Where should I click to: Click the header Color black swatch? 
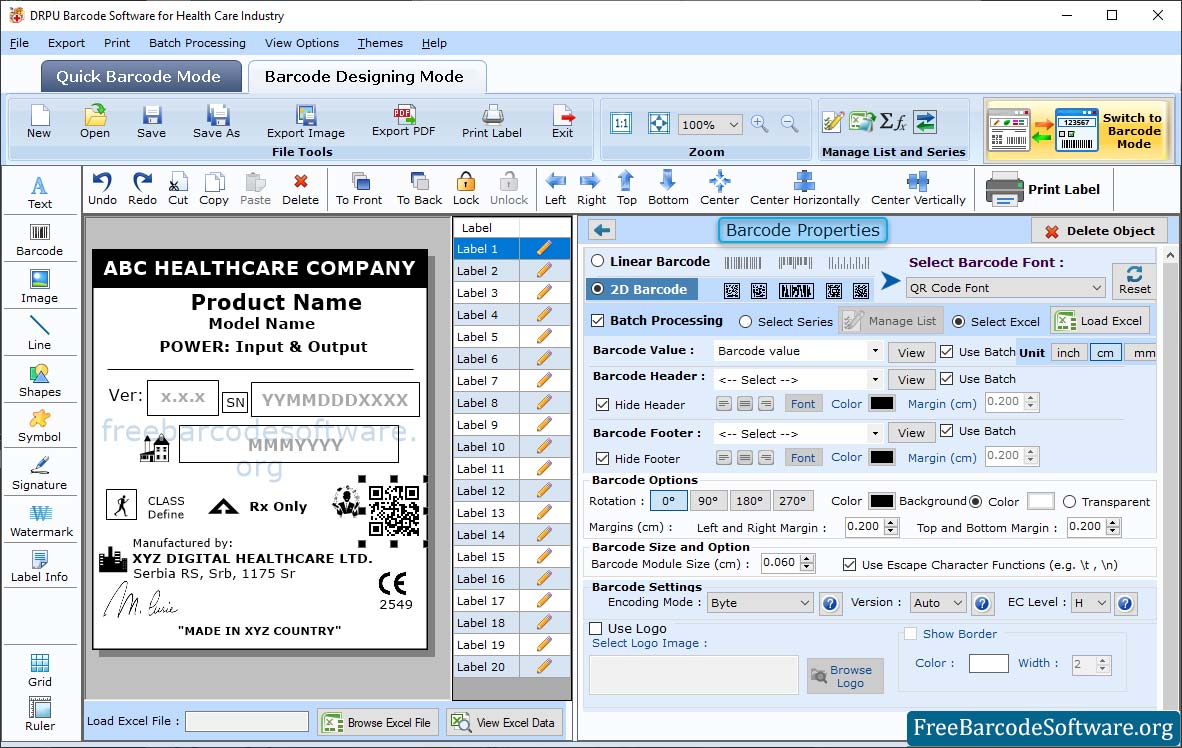[881, 403]
